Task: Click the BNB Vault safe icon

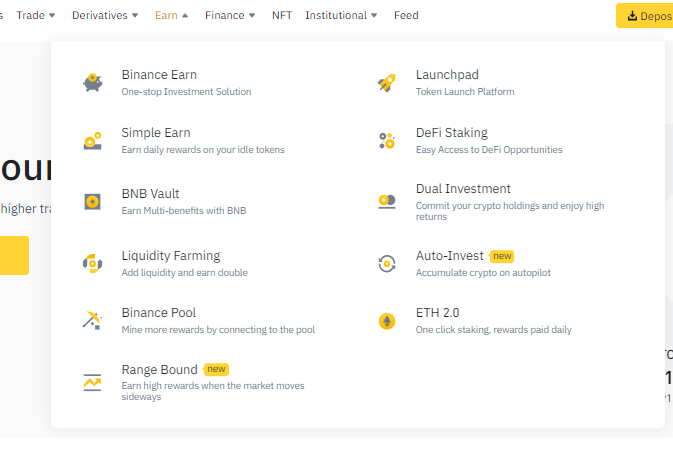Action: click(x=93, y=201)
